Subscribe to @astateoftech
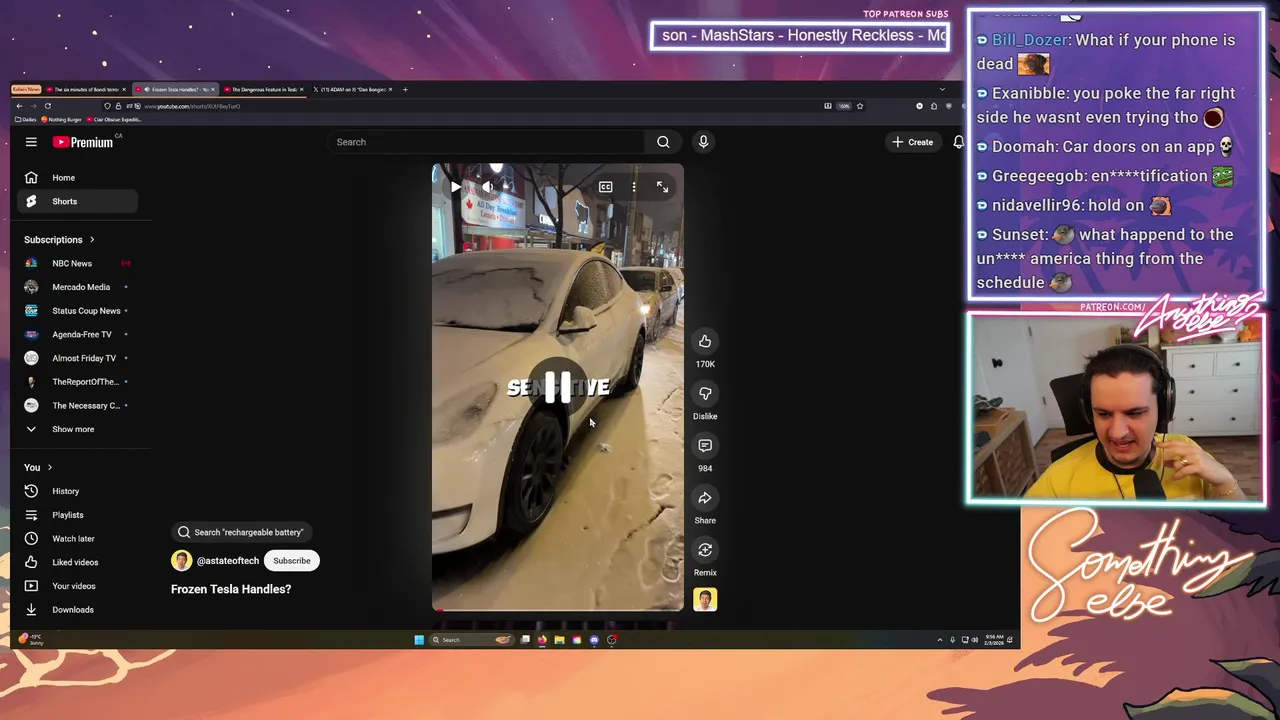The width and height of the screenshot is (1280, 720). click(x=292, y=561)
